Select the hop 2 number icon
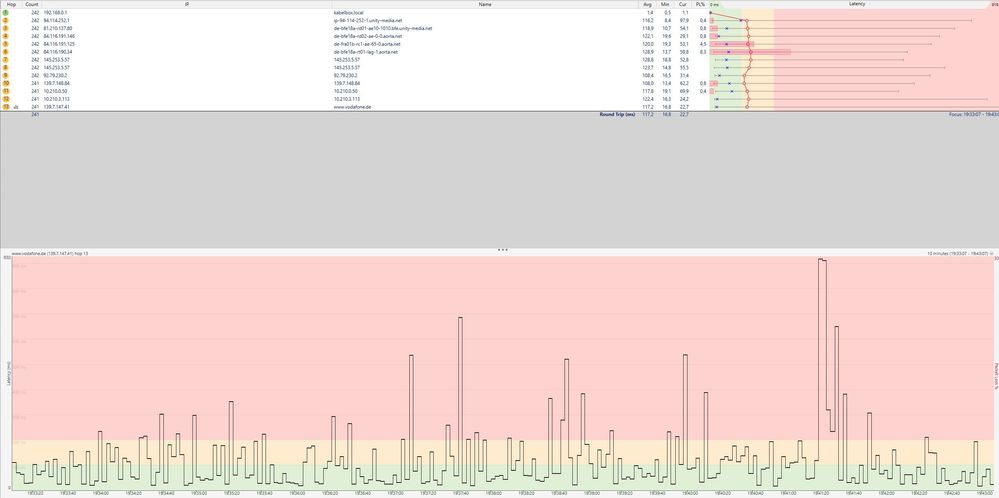 pos(5,20)
